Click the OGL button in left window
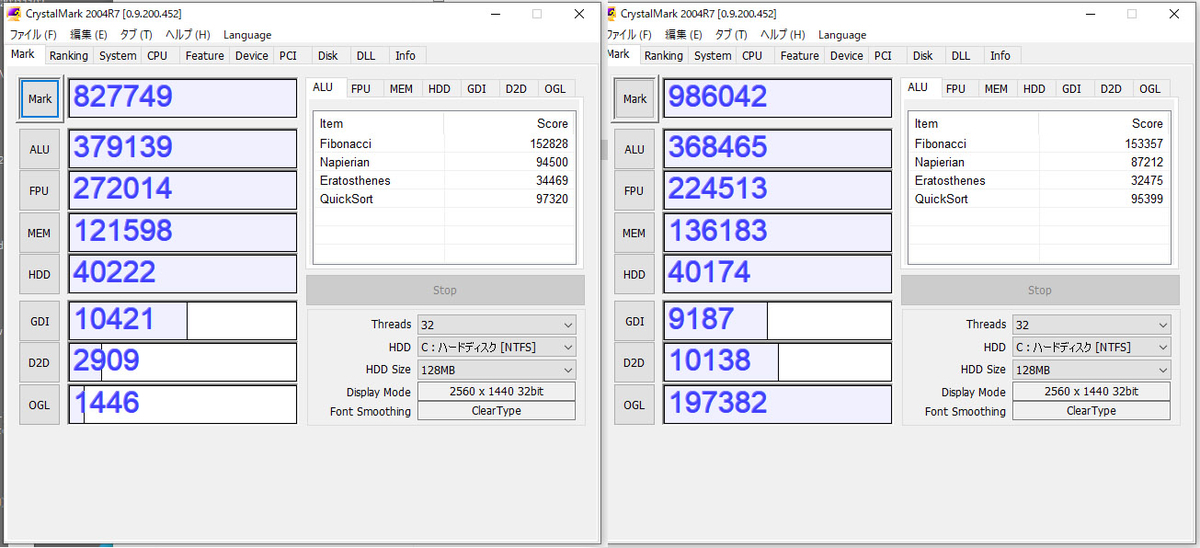The height and width of the screenshot is (548, 1200). (x=40, y=404)
